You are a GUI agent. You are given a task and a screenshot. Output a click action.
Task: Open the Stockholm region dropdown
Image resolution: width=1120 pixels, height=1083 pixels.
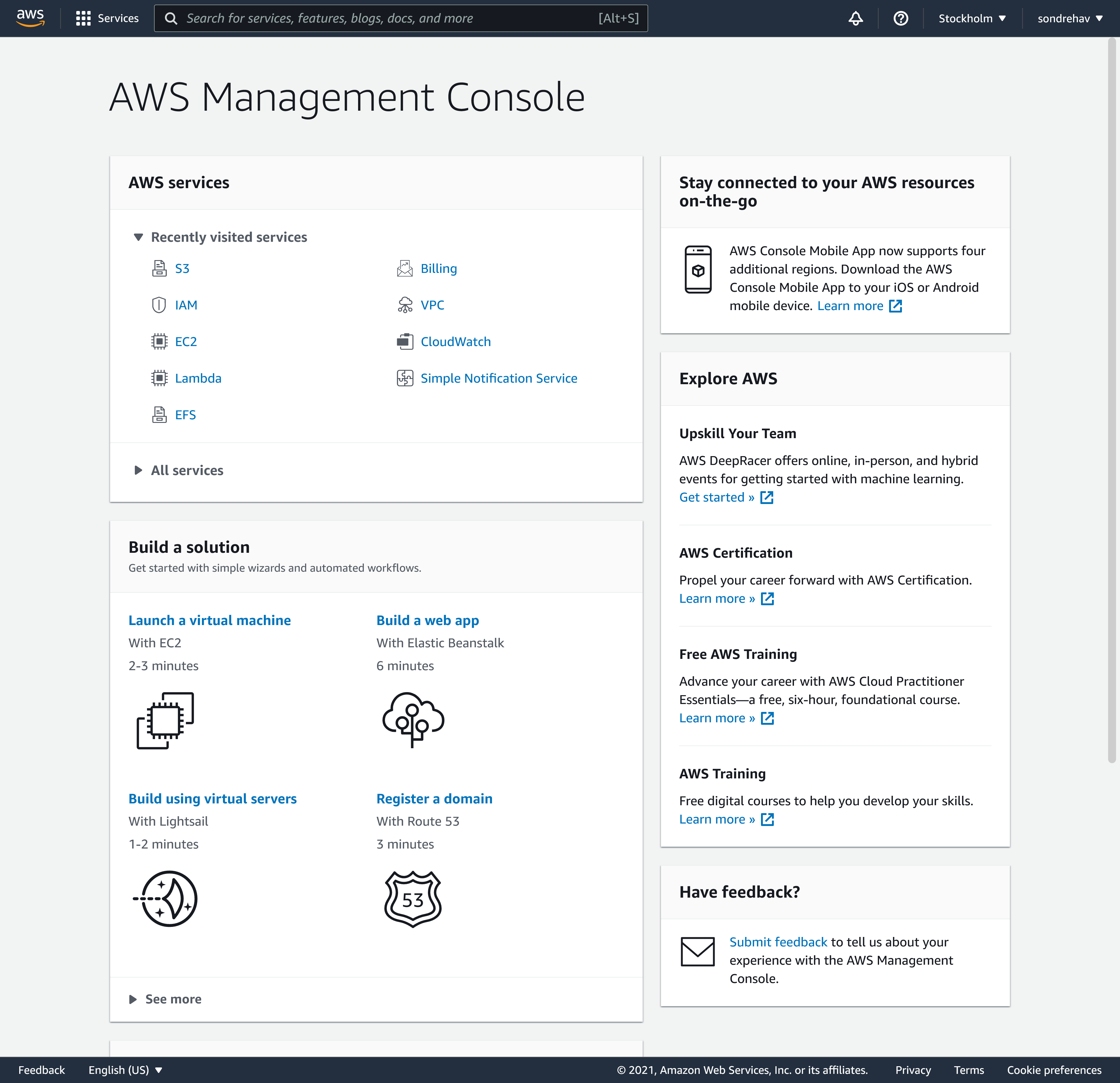971,18
